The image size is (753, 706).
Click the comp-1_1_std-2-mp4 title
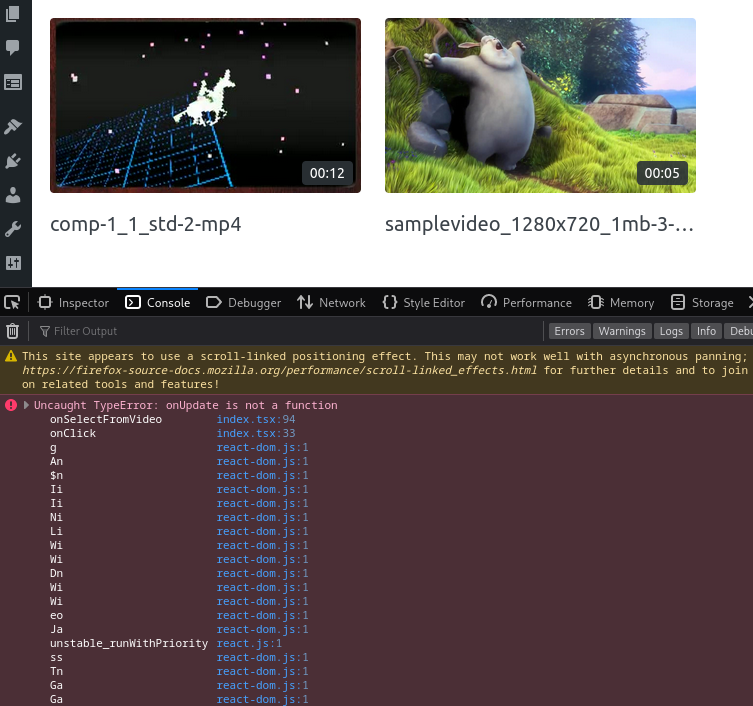(146, 224)
